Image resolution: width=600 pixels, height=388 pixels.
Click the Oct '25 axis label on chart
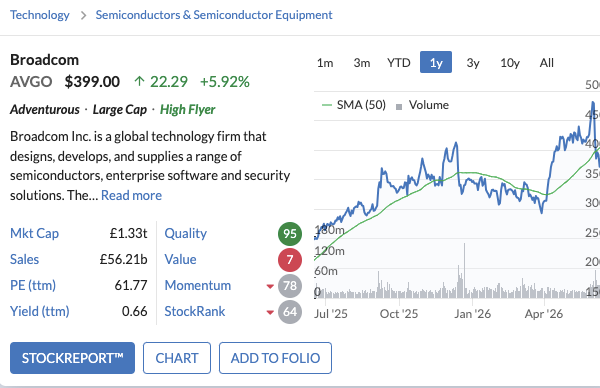[399, 314]
